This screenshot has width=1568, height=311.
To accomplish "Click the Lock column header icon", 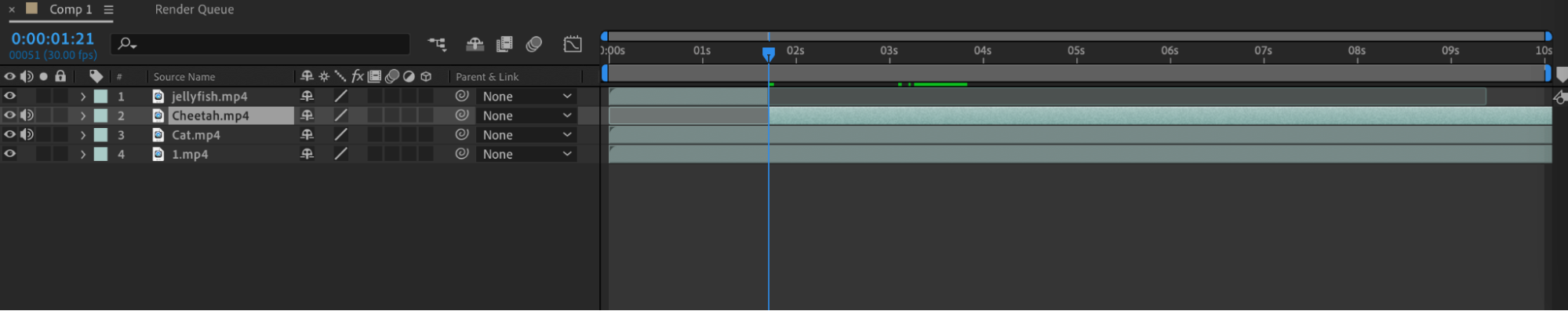I will tap(60, 76).
